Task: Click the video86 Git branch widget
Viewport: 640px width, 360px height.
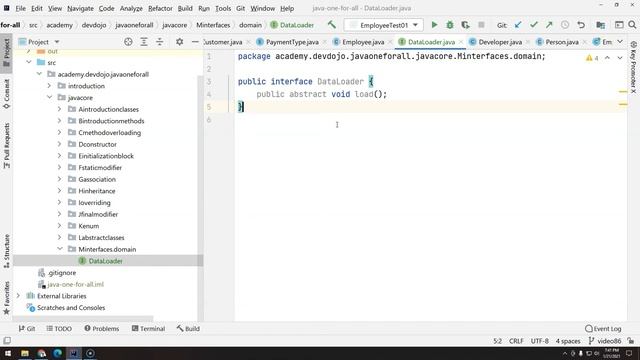Action: [604, 341]
